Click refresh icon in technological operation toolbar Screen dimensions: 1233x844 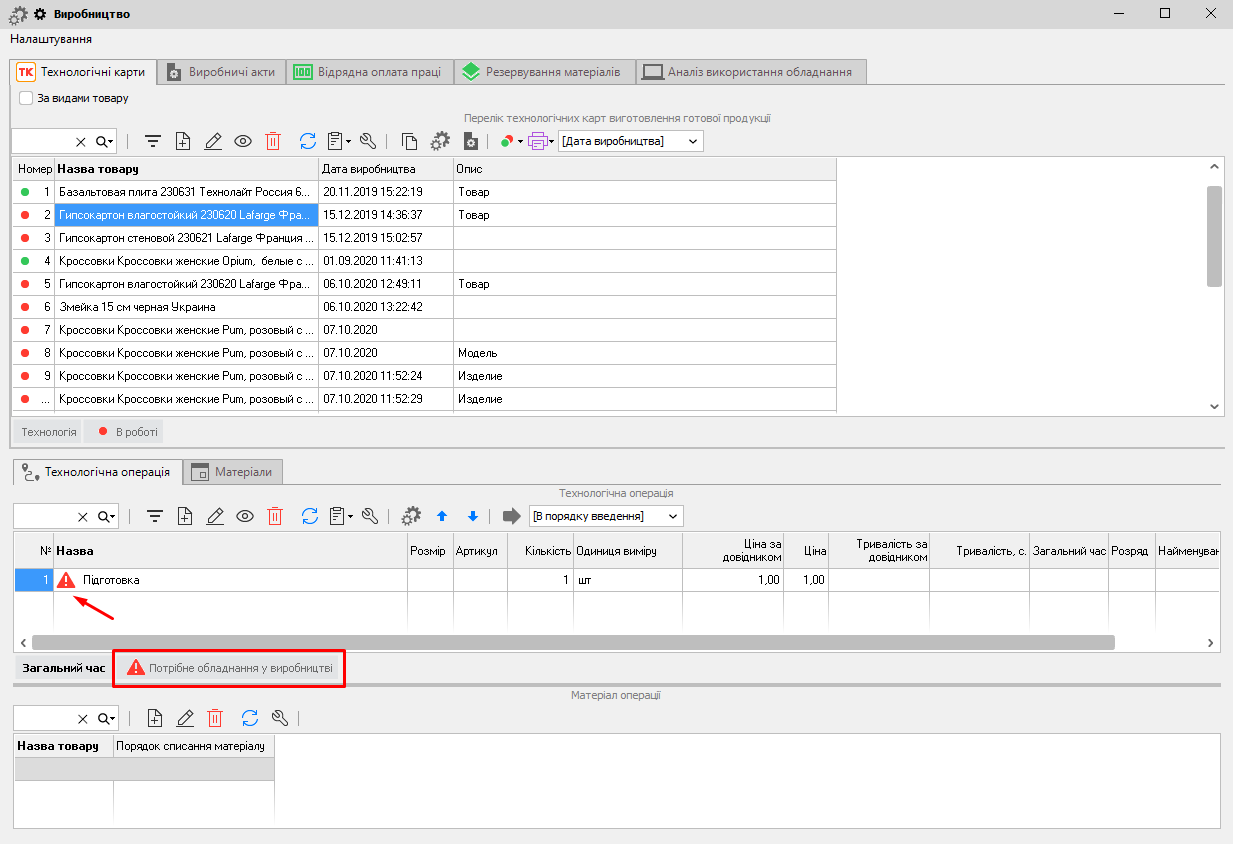coord(310,517)
